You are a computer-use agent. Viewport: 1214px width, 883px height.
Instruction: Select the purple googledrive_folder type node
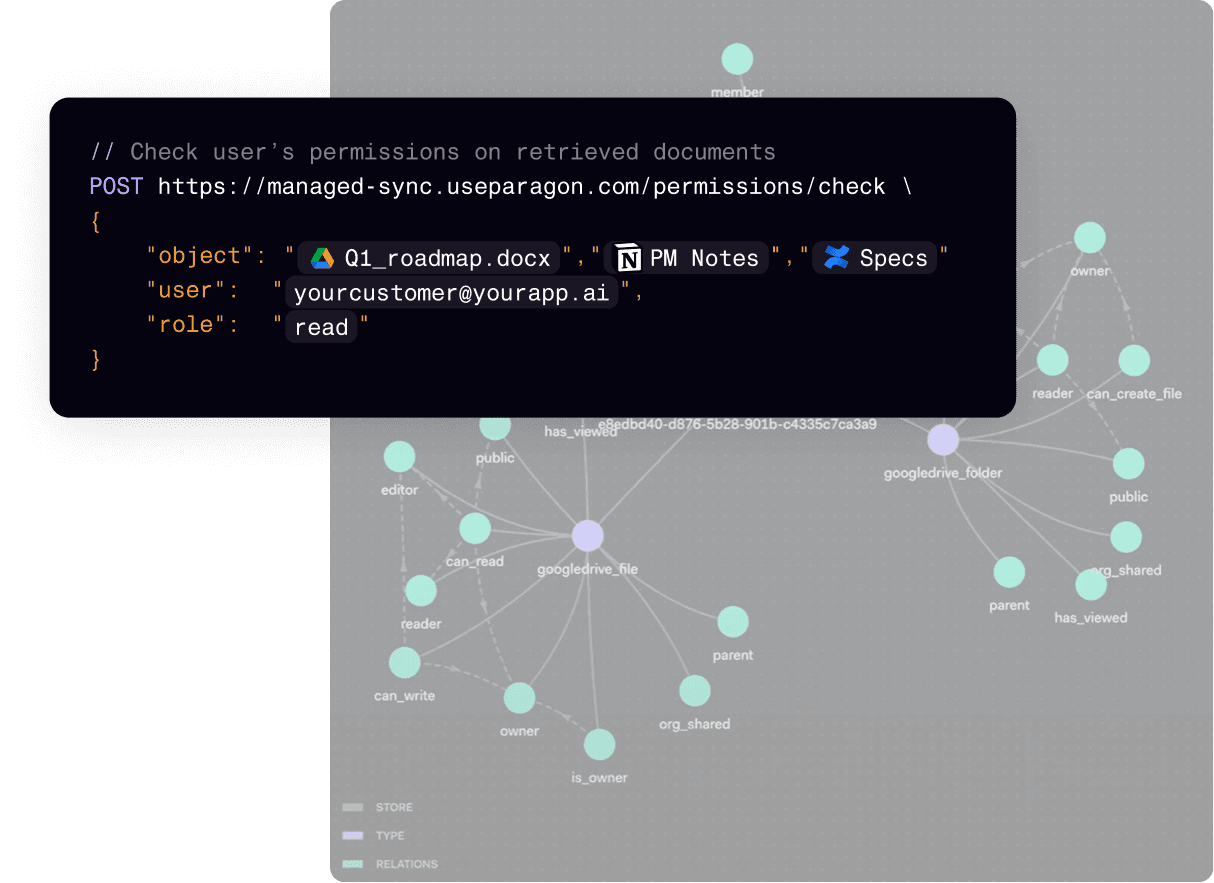pos(942,439)
